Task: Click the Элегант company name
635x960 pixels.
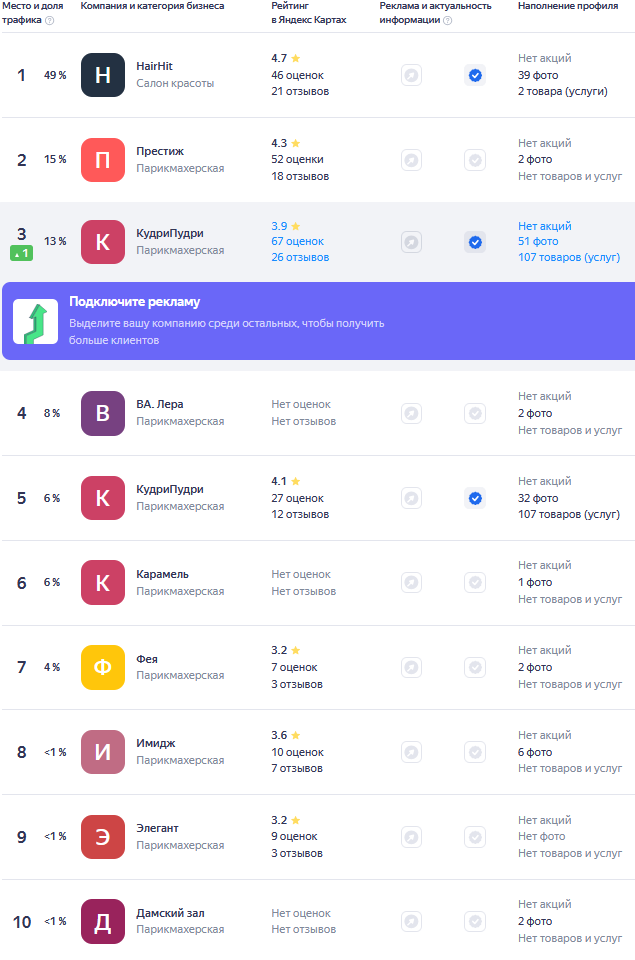Action: (x=157, y=828)
